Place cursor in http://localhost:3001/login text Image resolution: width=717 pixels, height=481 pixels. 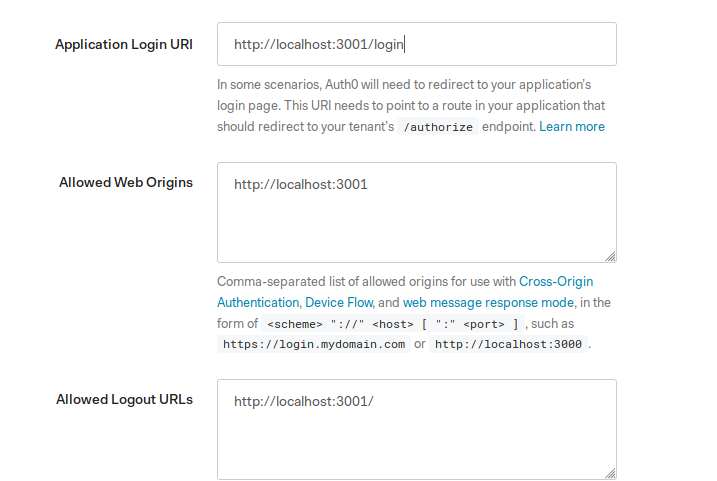point(319,44)
